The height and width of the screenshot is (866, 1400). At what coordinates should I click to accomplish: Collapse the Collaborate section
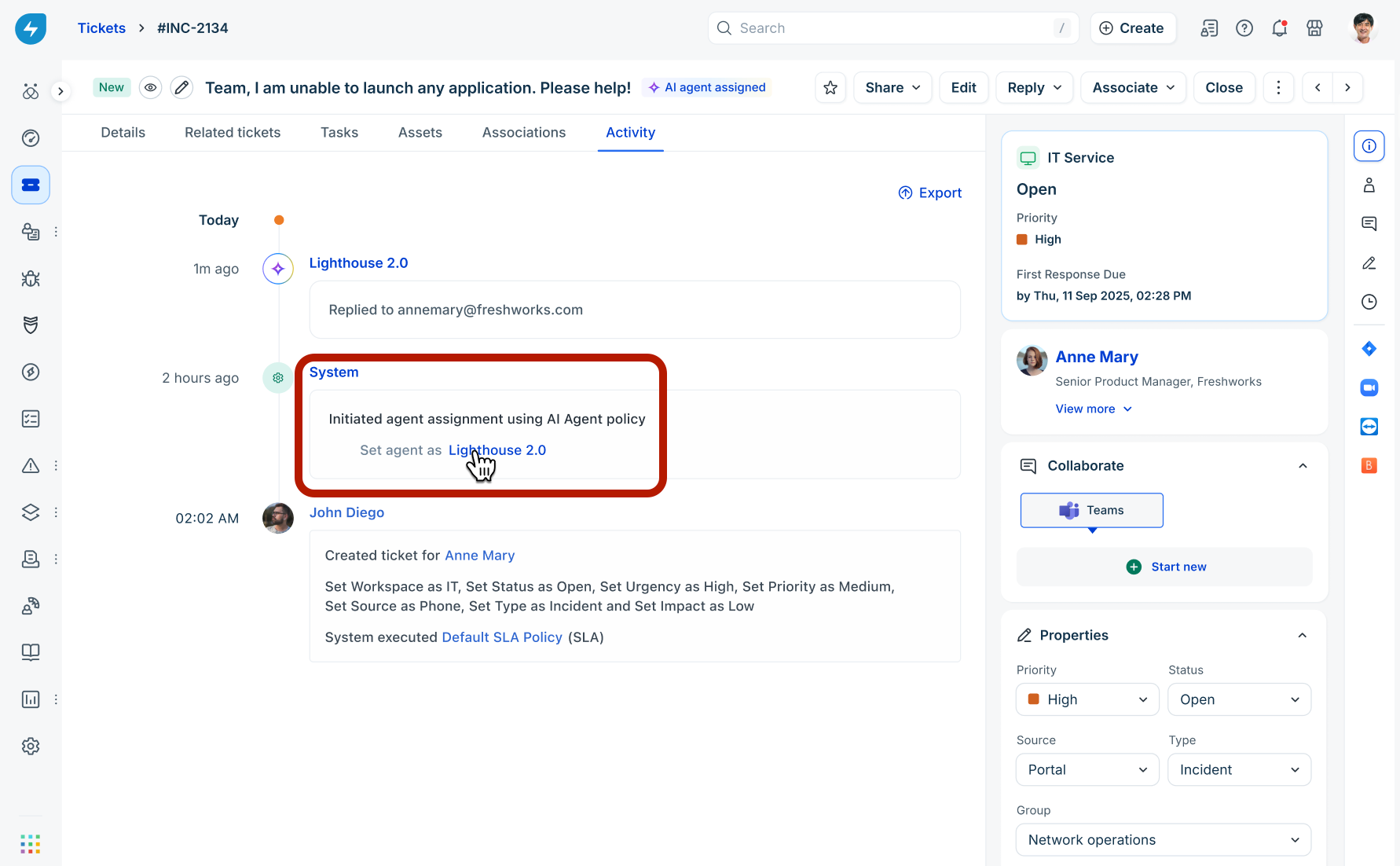1303,466
